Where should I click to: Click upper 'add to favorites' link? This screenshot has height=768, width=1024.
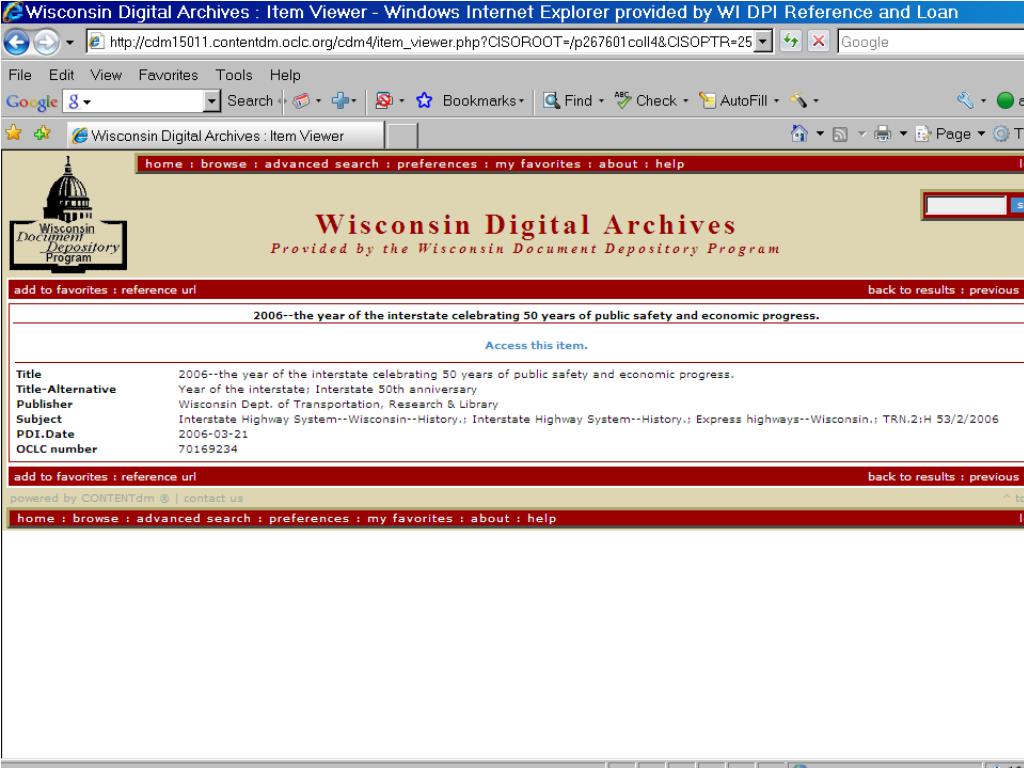pyautogui.click(x=61, y=290)
